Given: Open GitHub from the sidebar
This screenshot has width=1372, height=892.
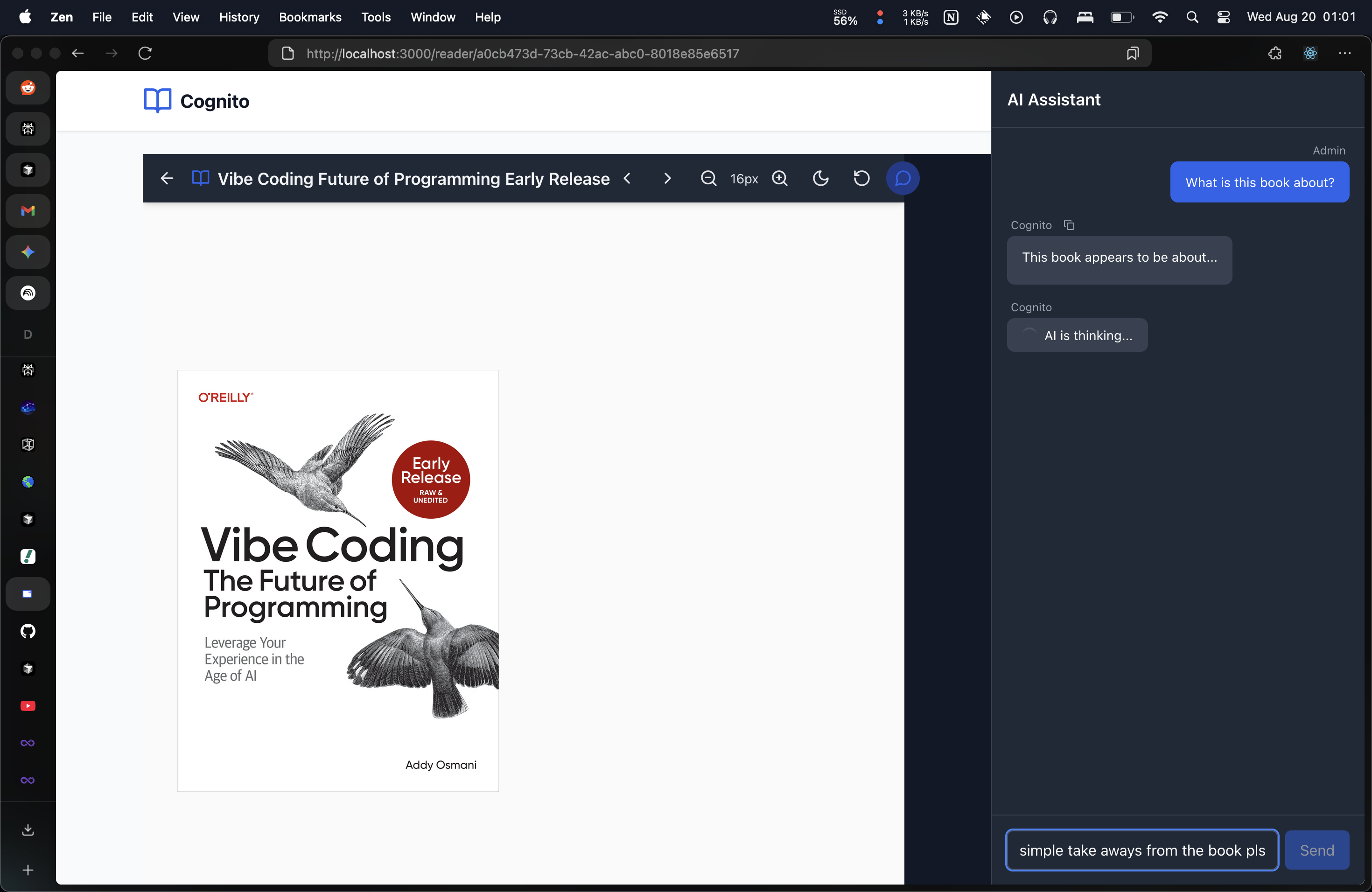Looking at the screenshot, I should 27,632.
